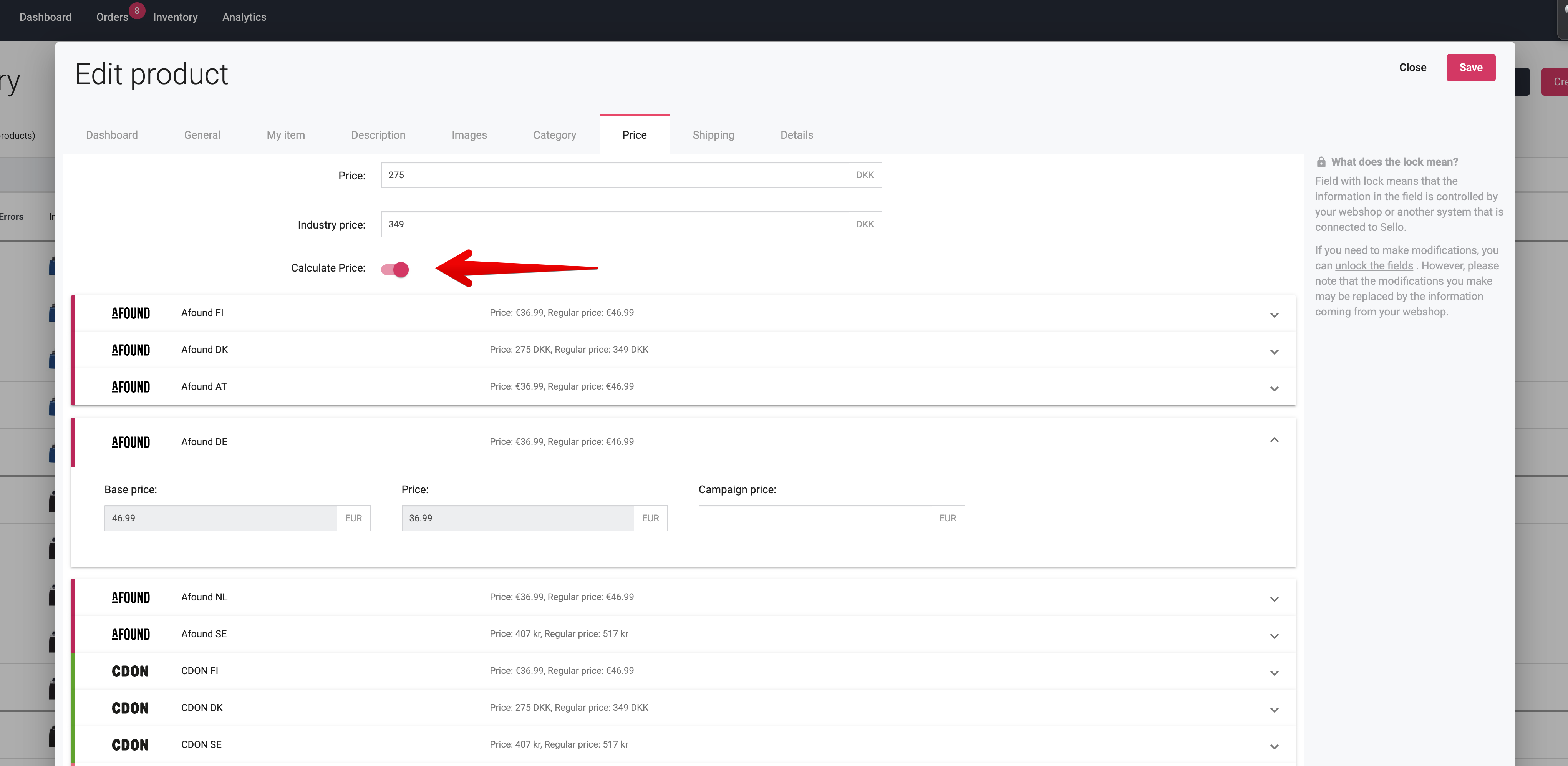Image resolution: width=1568 pixels, height=766 pixels.
Task: Open the Category tab
Action: coord(555,134)
